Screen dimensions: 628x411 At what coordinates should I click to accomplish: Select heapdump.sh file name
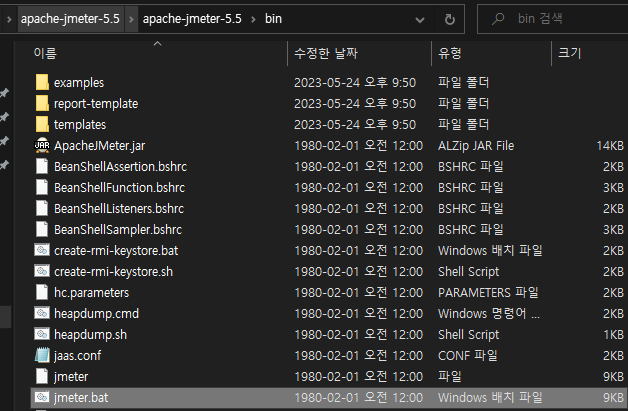point(91,334)
